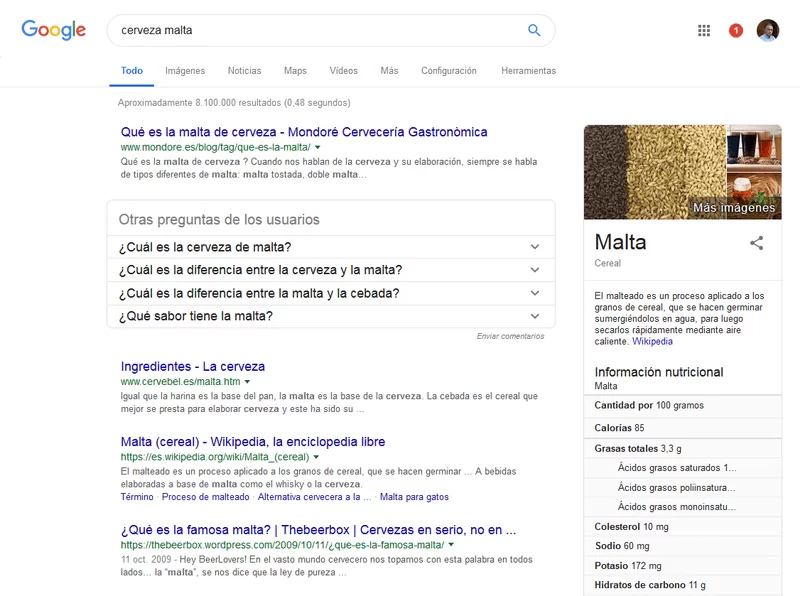Click the Información nutricional heading
Viewport: 800px width, 596px height.
[x=659, y=372]
